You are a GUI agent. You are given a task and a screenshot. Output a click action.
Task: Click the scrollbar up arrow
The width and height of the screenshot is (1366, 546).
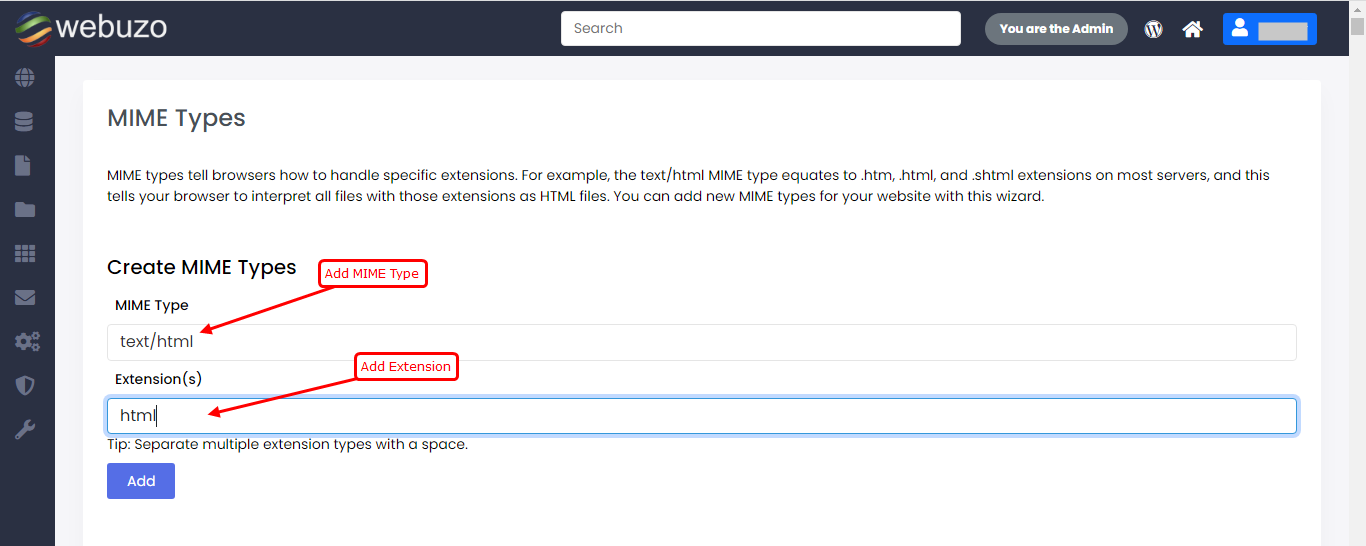point(1357,8)
